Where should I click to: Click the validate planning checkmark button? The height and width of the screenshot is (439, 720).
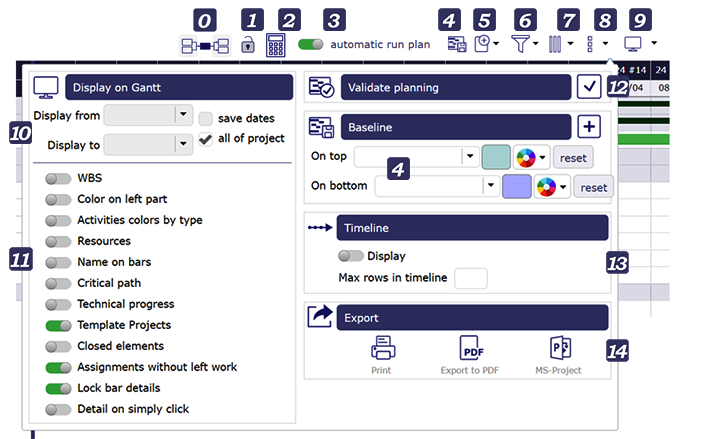pos(589,87)
